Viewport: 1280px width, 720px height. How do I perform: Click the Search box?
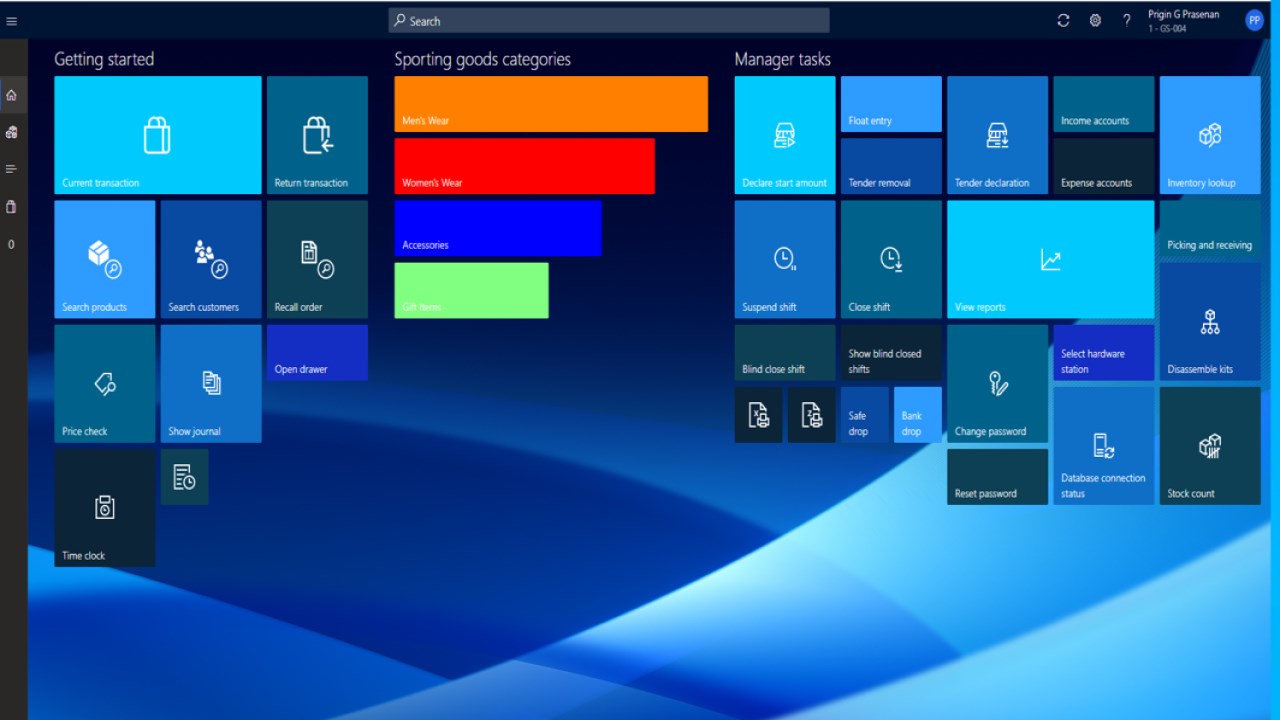[609, 20]
